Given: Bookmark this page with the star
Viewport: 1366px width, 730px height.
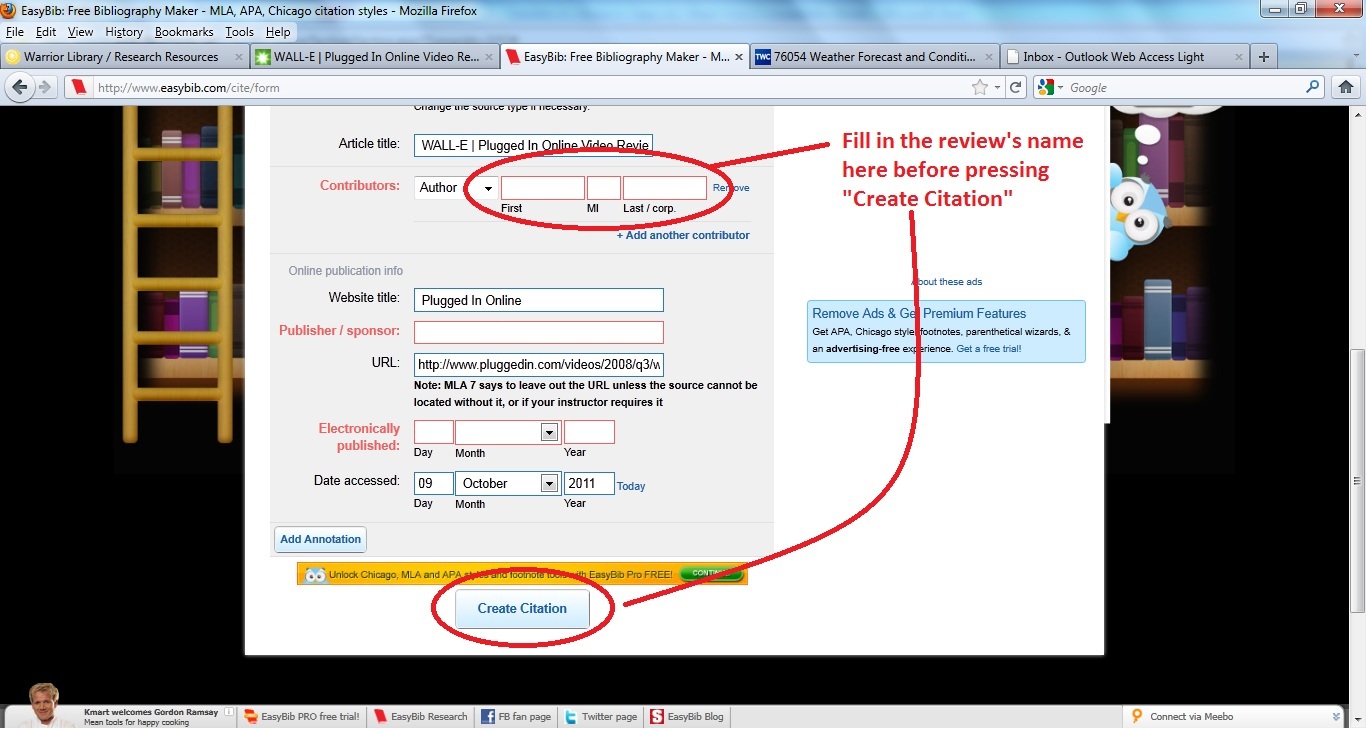Looking at the screenshot, I should 980,87.
